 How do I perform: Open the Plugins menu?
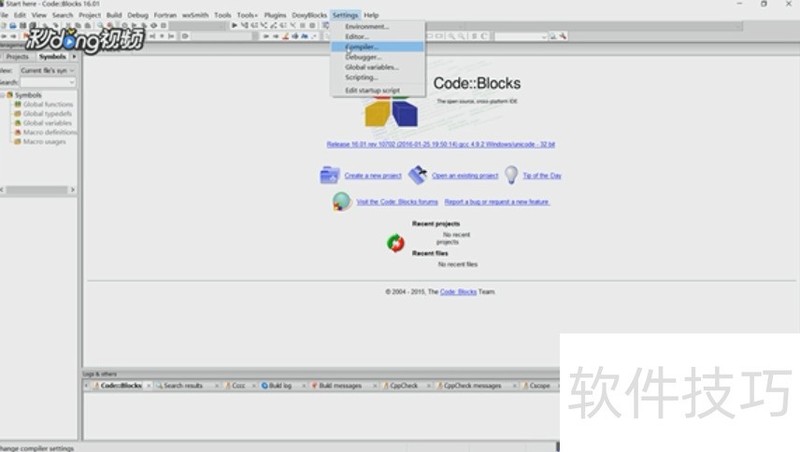[275, 15]
